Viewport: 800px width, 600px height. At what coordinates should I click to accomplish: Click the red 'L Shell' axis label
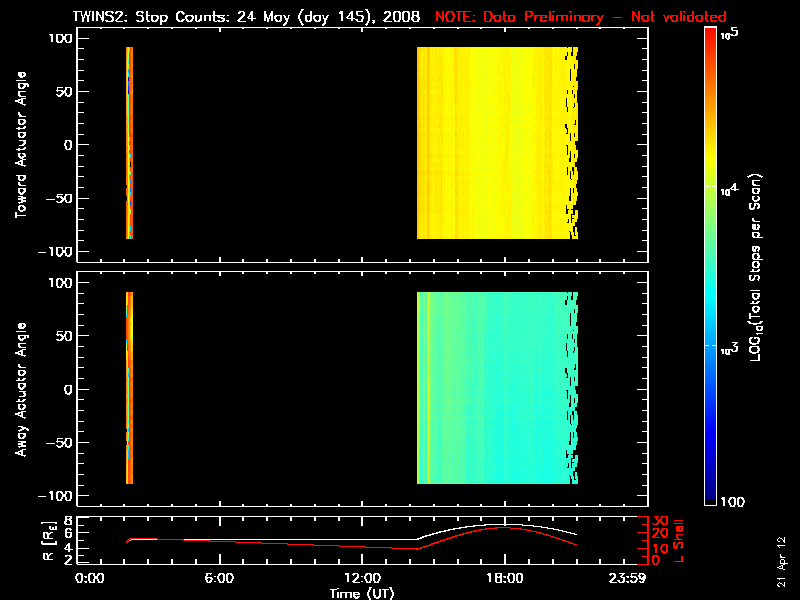coord(679,541)
